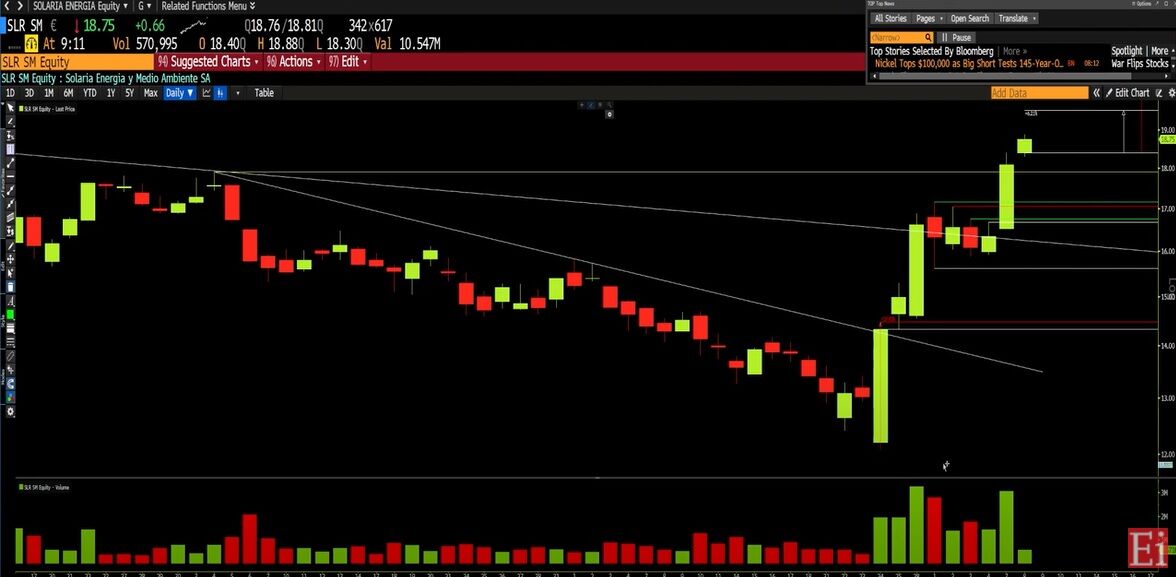Open the Actions menu
The image size is (1176, 577).
[294, 62]
